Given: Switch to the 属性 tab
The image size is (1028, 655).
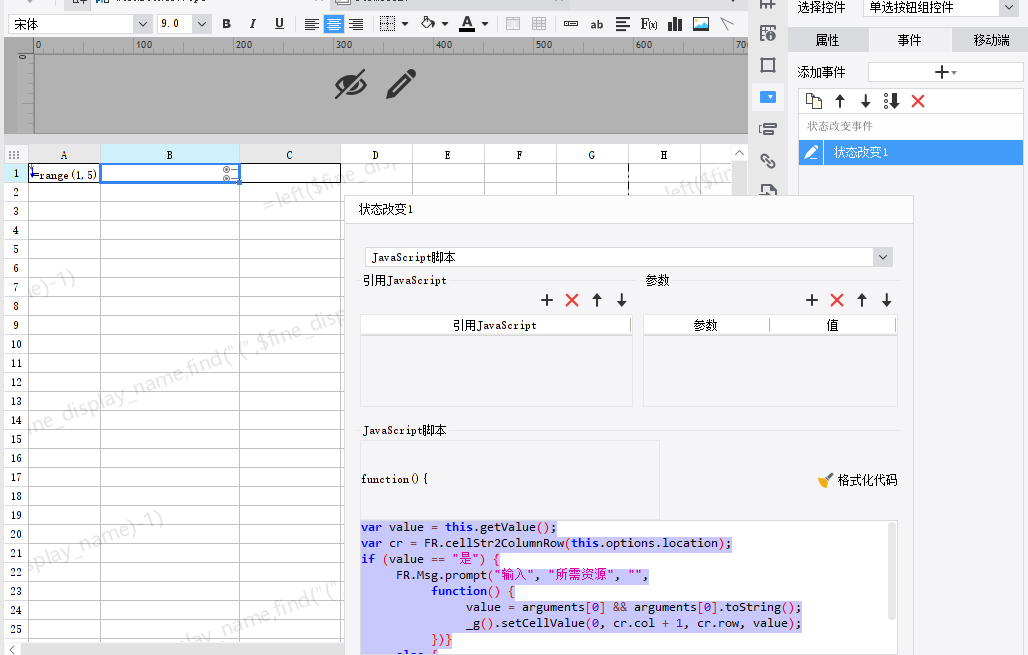Looking at the screenshot, I should tap(827, 40).
